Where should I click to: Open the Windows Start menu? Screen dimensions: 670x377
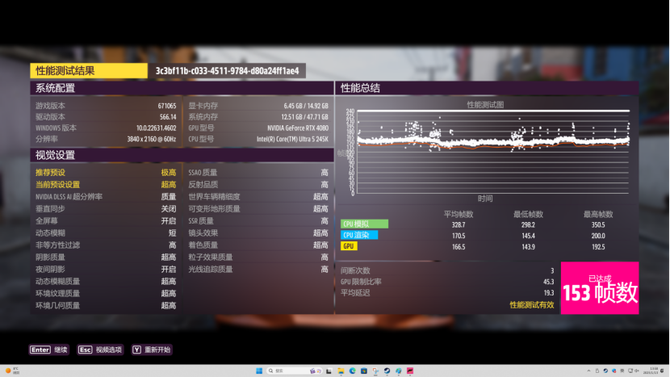(259, 371)
